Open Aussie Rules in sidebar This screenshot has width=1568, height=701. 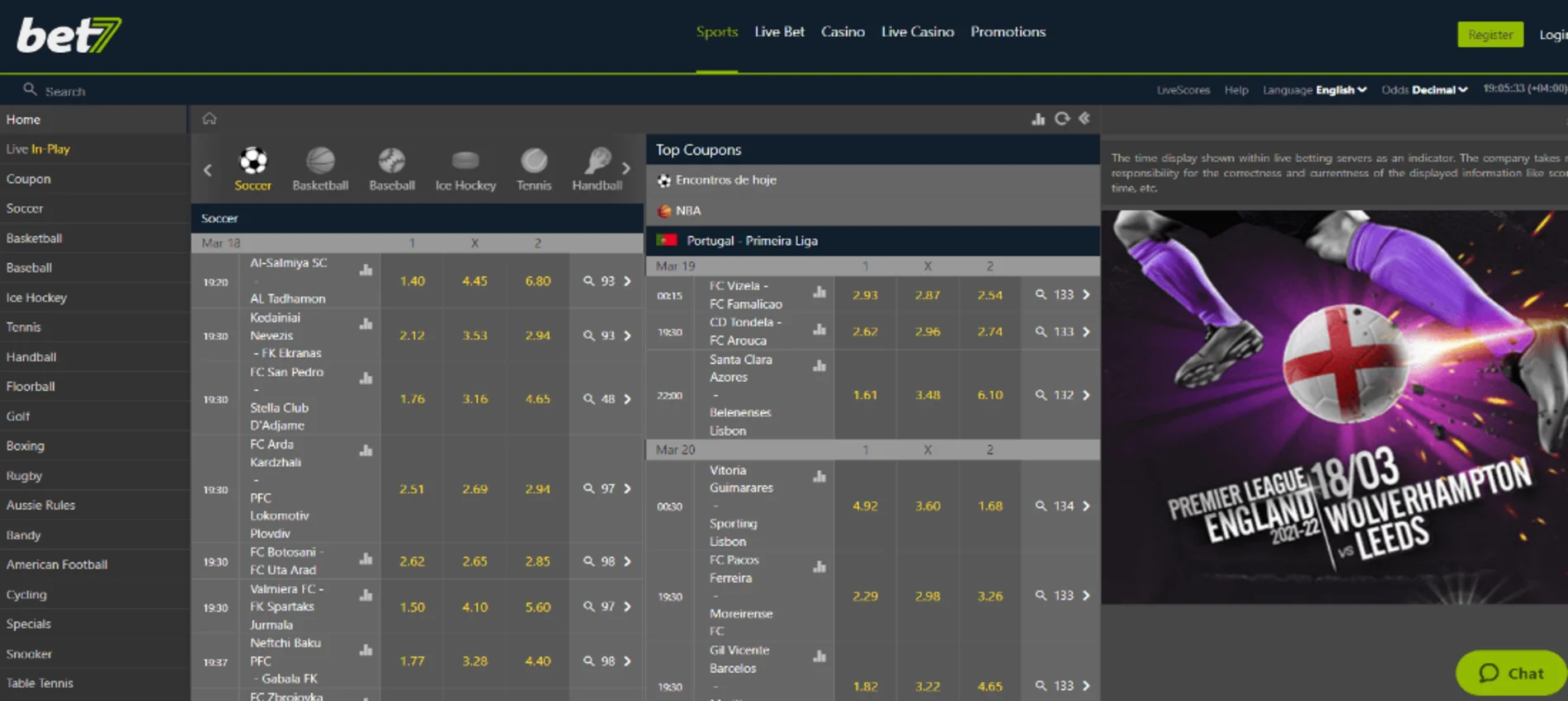click(x=94, y=506)
